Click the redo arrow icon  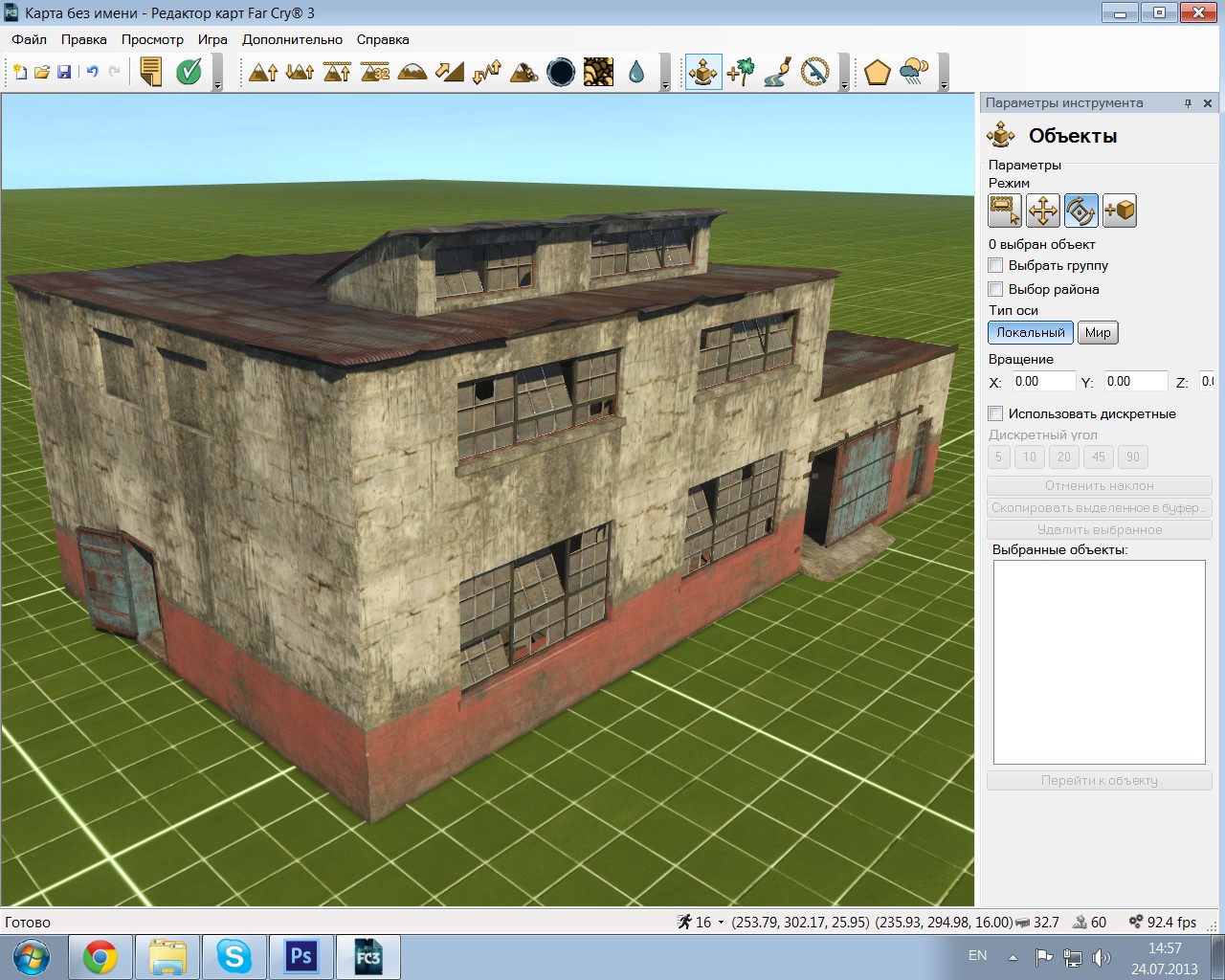click(x=115, y=72)
